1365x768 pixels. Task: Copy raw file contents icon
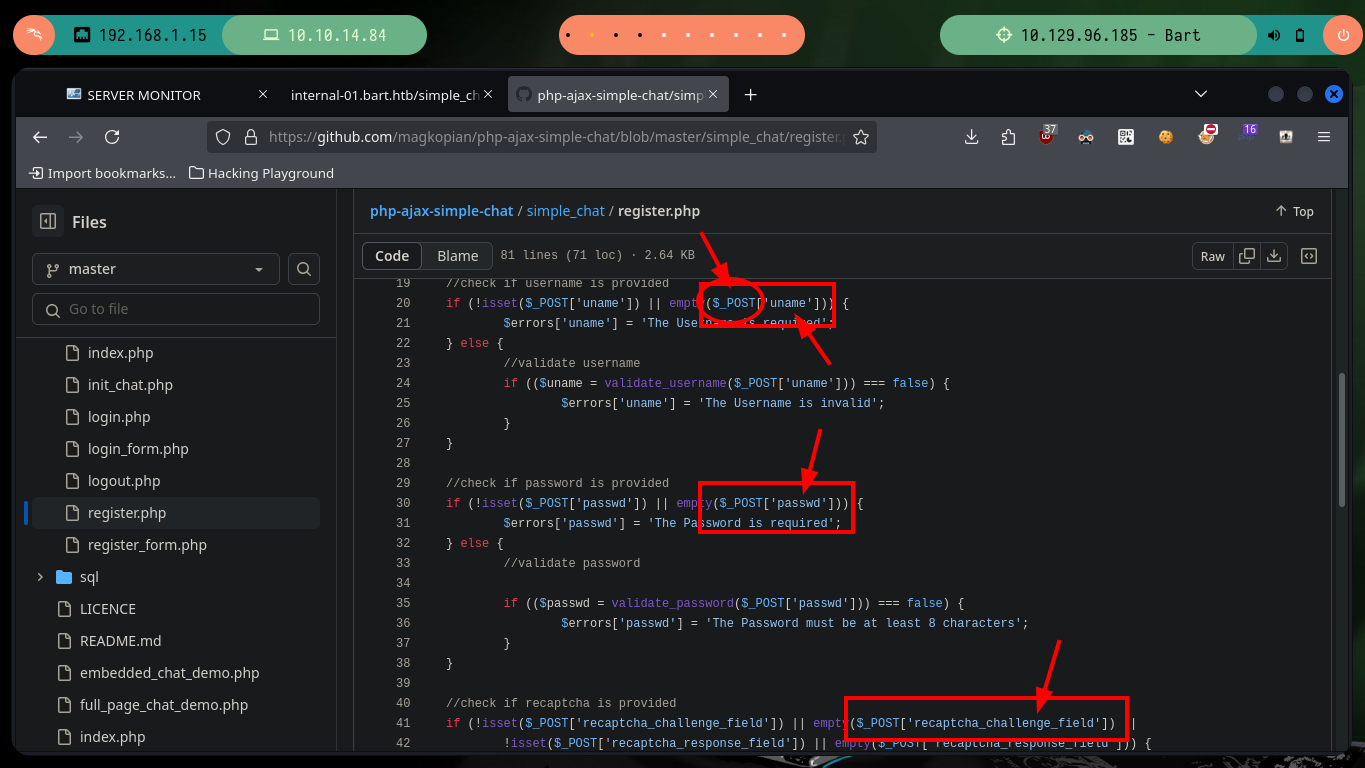click(x=1247, y=256)
